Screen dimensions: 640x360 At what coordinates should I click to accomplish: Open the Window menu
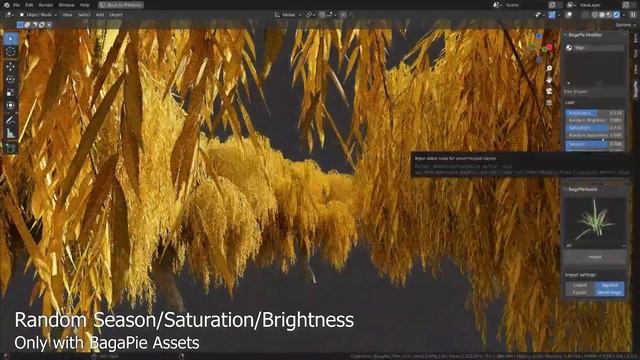[x=67, y=5]
